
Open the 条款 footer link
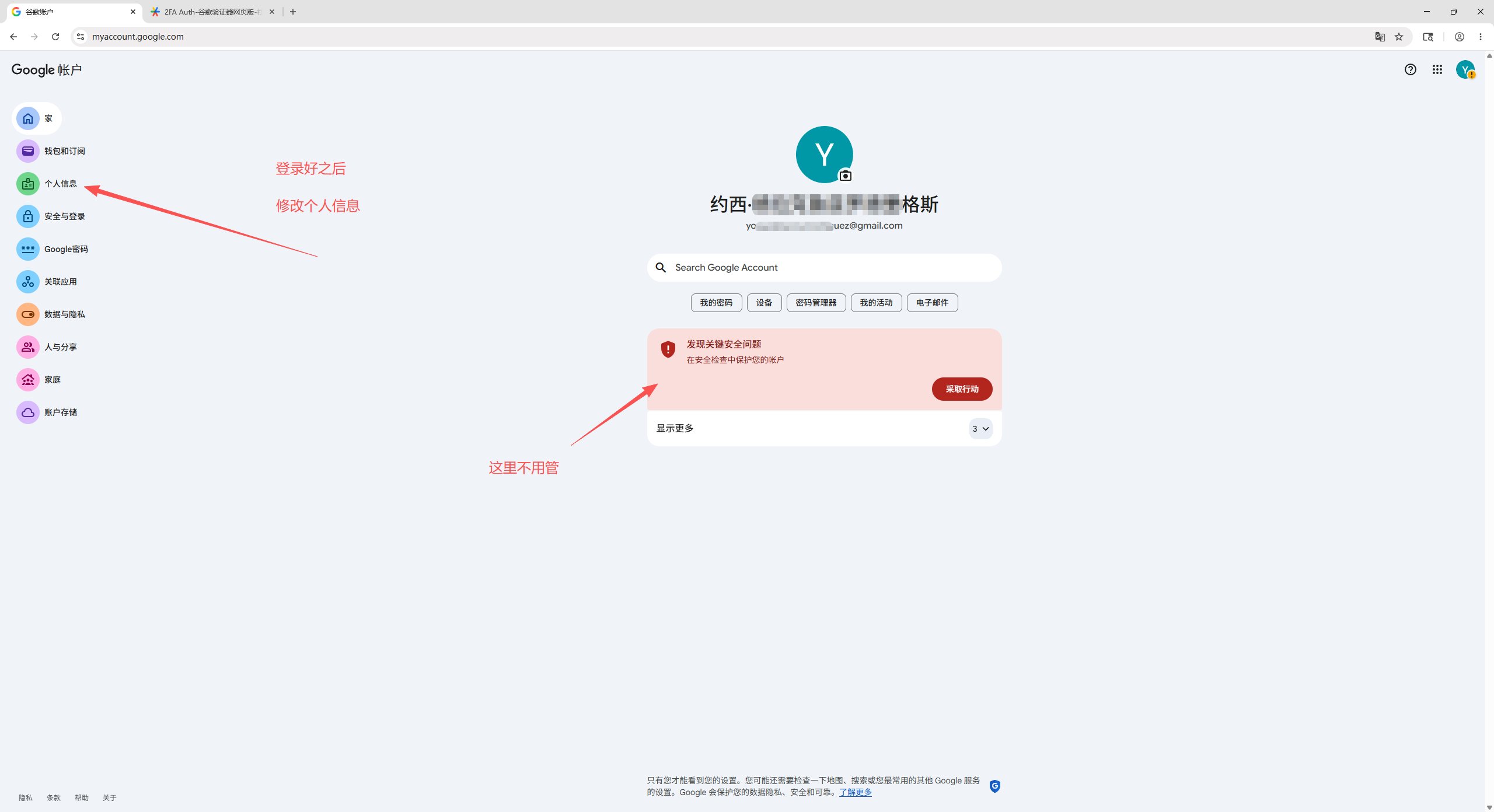click(54, 798)
